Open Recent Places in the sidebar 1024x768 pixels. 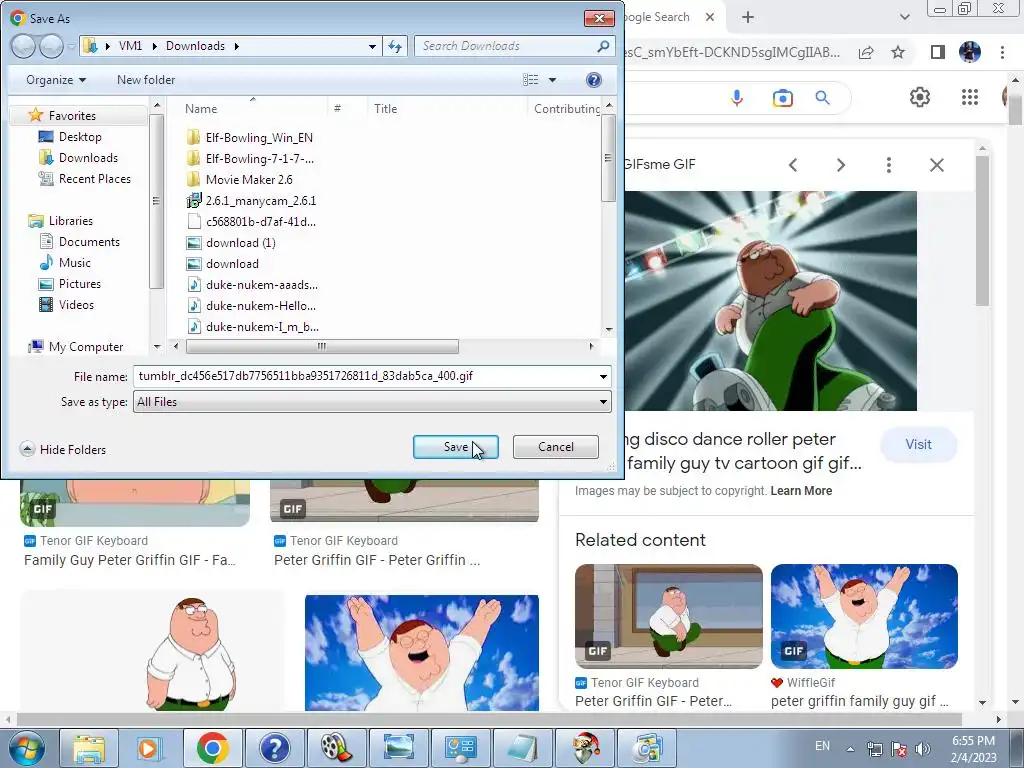95,178
